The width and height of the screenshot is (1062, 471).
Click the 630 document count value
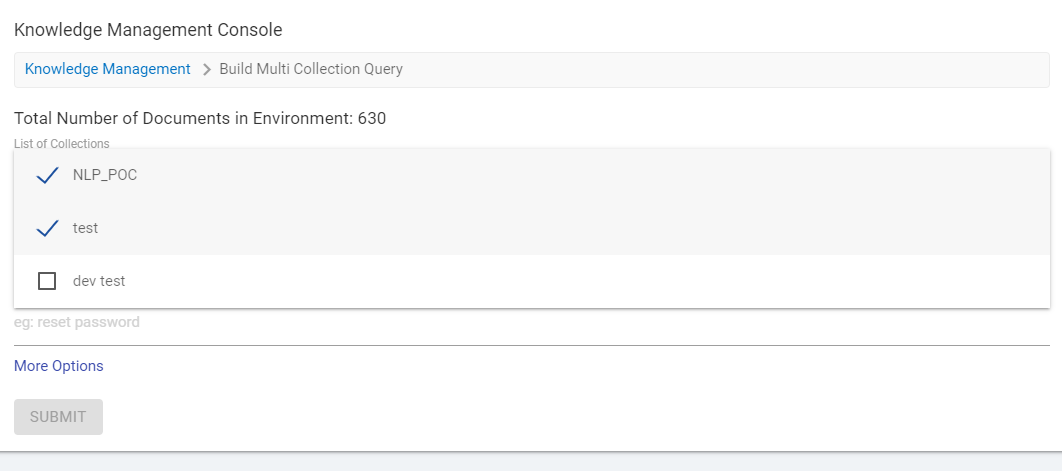pyautogui.click(x=372, y=118)
